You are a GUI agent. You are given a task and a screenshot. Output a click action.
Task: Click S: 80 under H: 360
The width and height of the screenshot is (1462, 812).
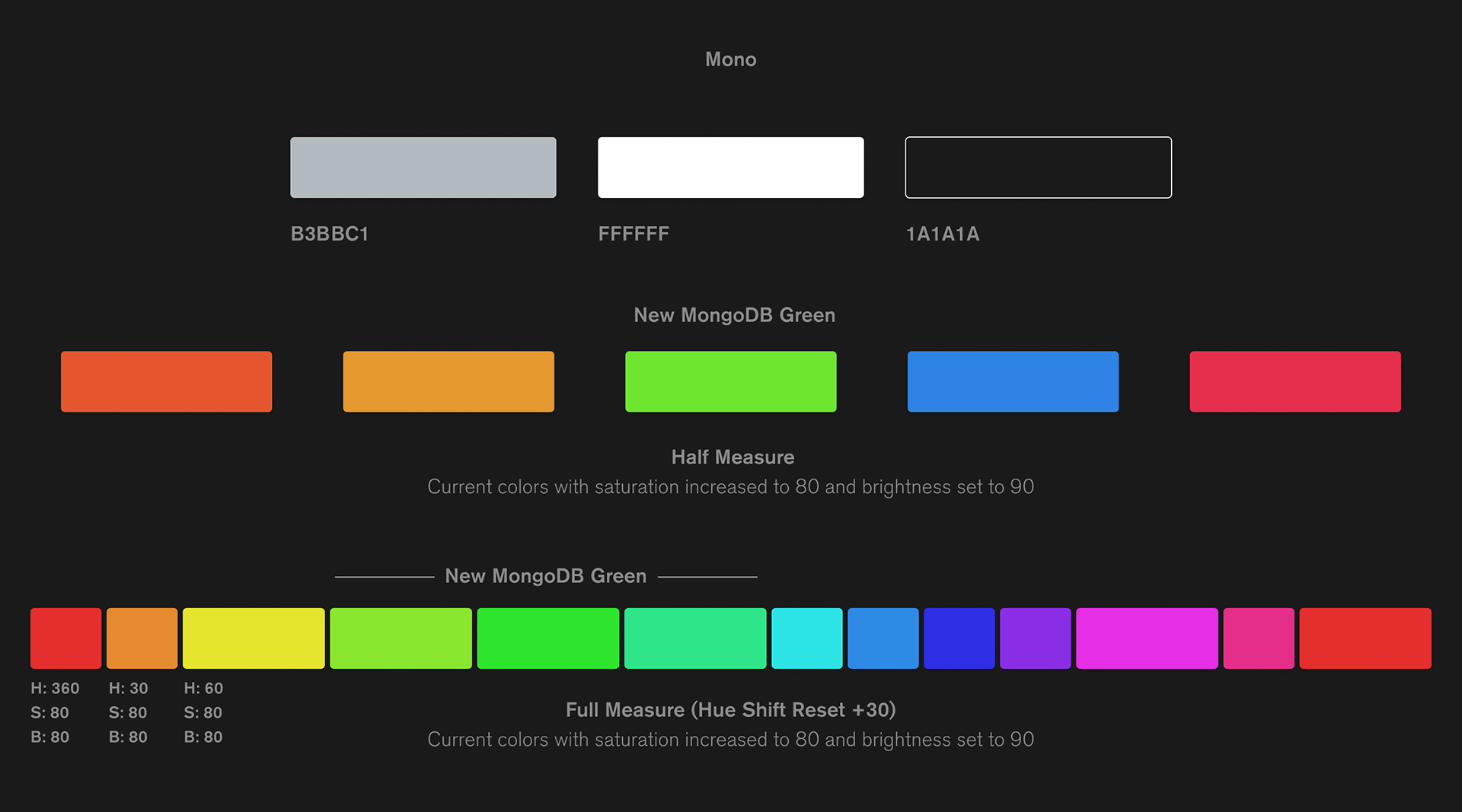coord(49,713)
